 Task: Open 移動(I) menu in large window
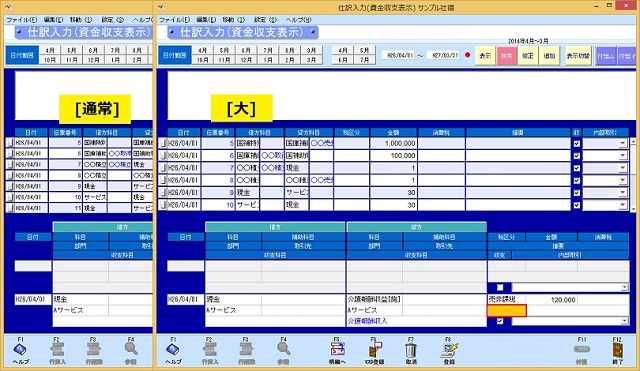point(234,20)
